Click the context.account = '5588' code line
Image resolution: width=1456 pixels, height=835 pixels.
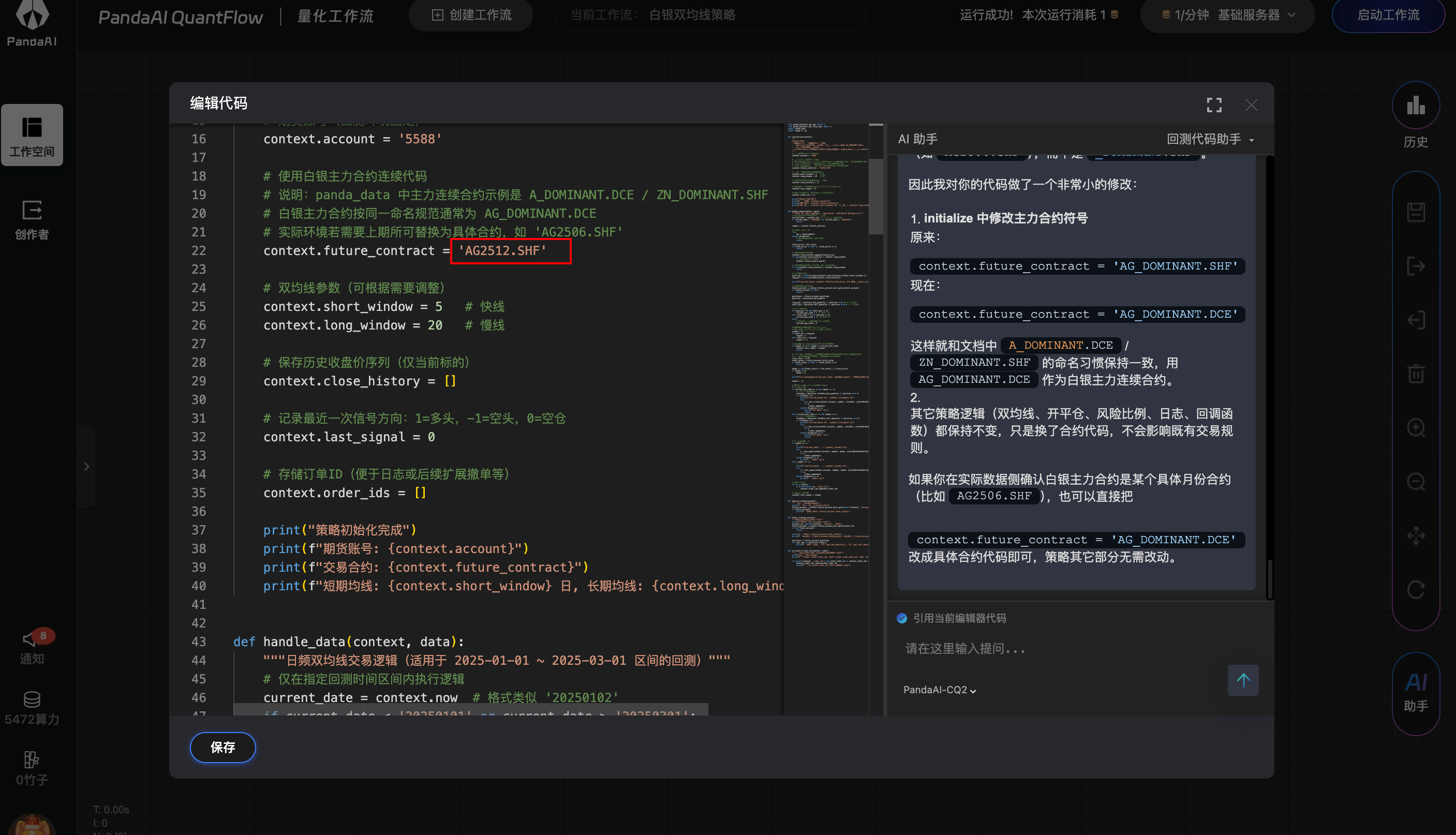[x=352, y=139]
